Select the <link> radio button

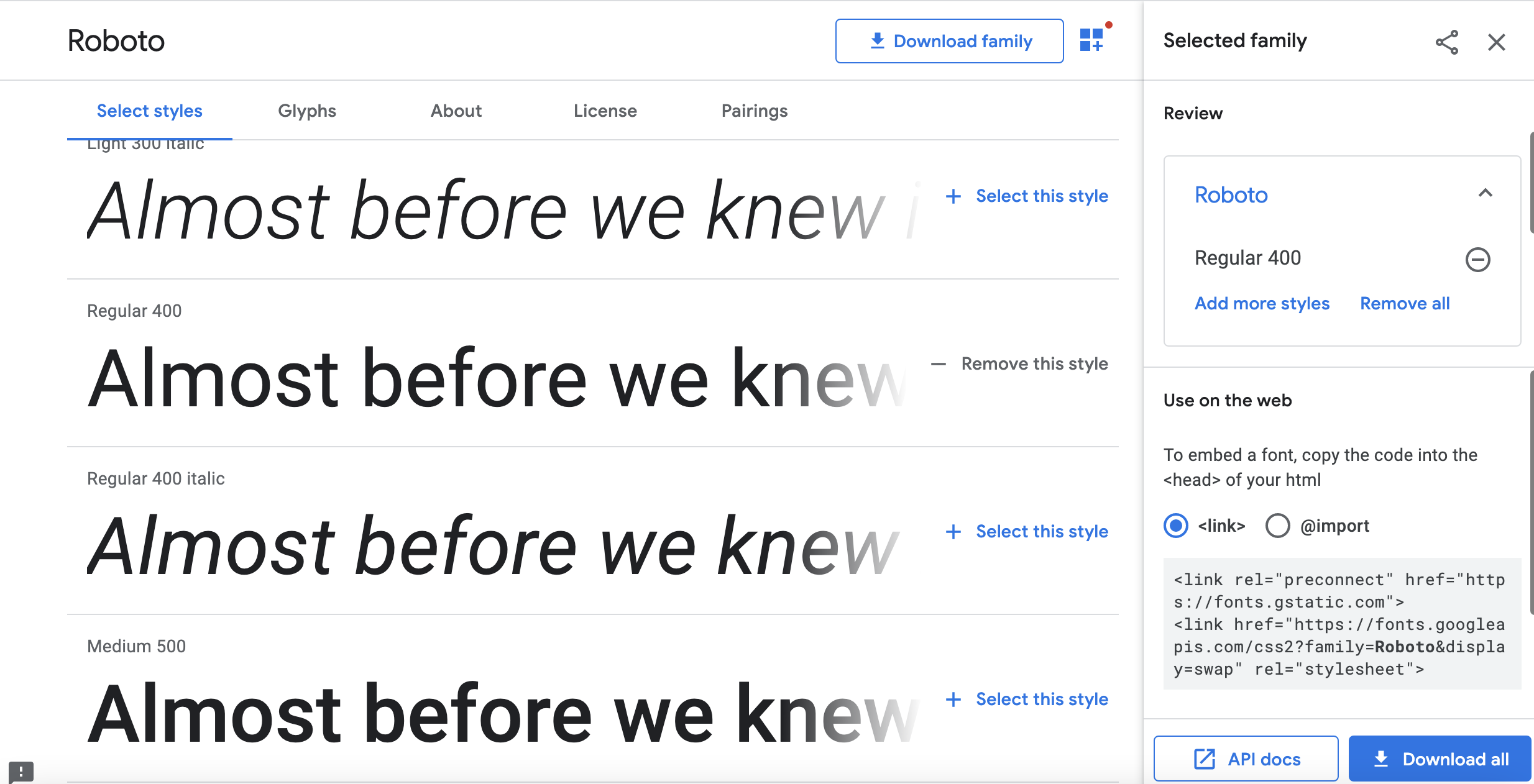click(1176, 526)
